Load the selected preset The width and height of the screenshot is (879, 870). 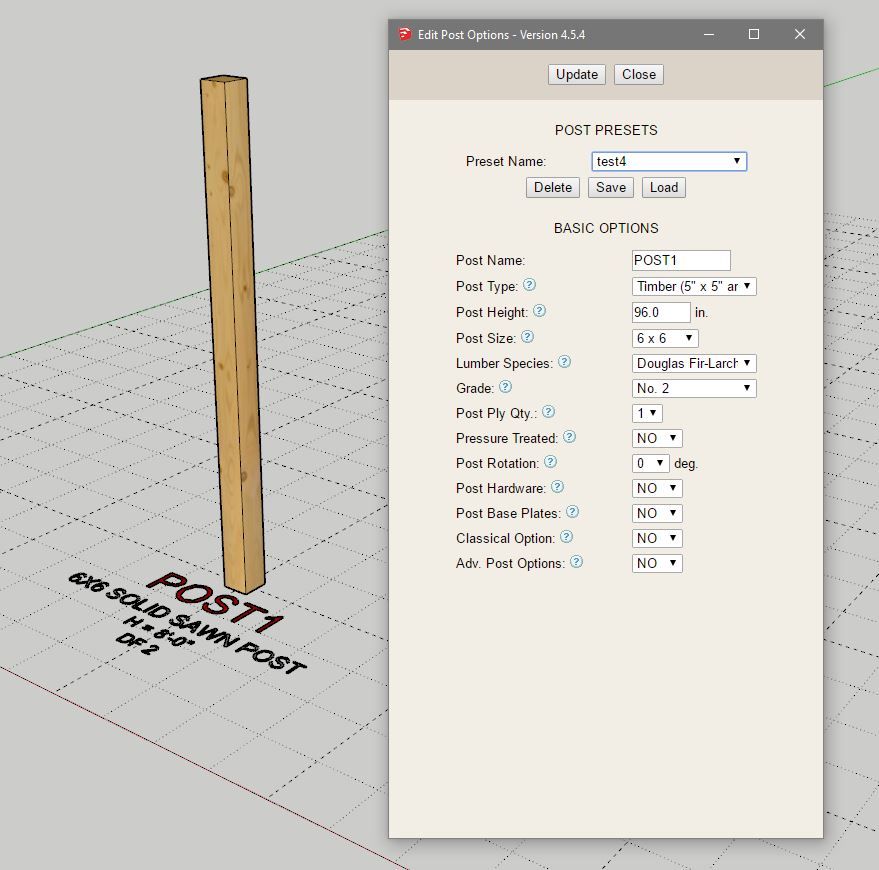pyautogui.click(x=664, y=187)
